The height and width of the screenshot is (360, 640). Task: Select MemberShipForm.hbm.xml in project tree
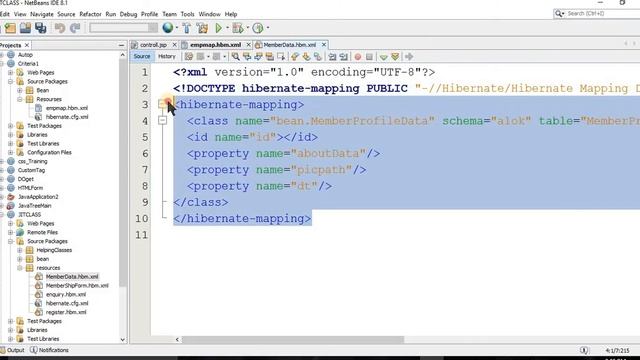77,286
